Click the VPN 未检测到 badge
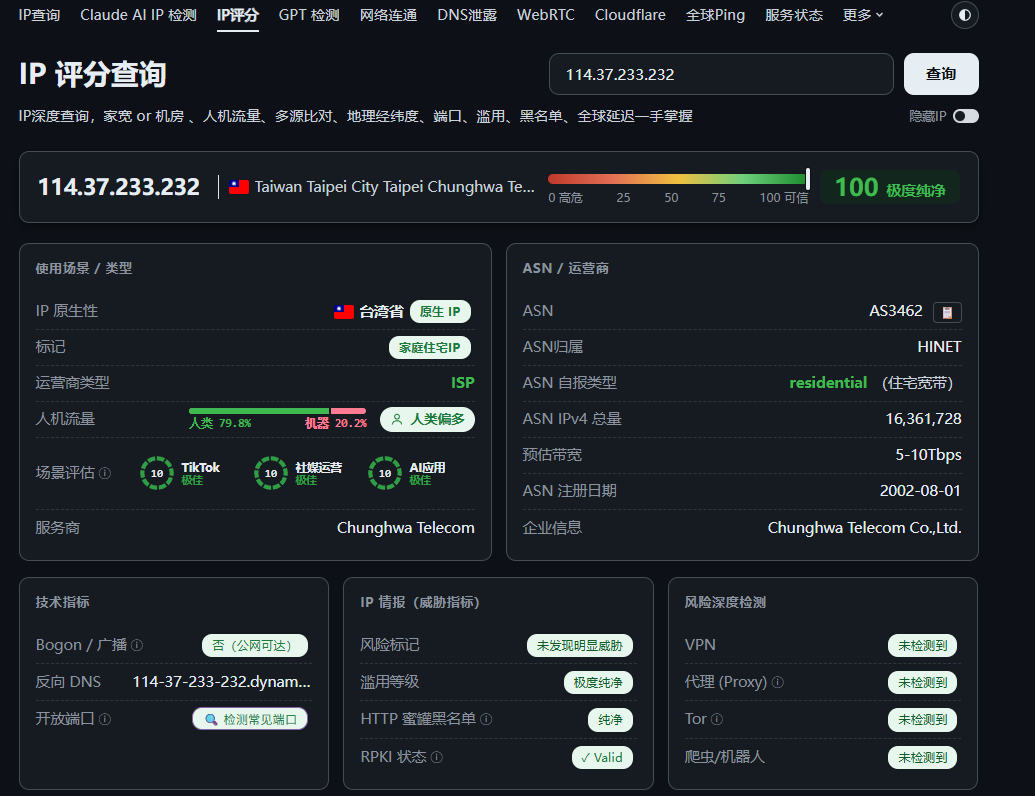Viewport: 1035px width, 796px height. (x=923, y=646)
